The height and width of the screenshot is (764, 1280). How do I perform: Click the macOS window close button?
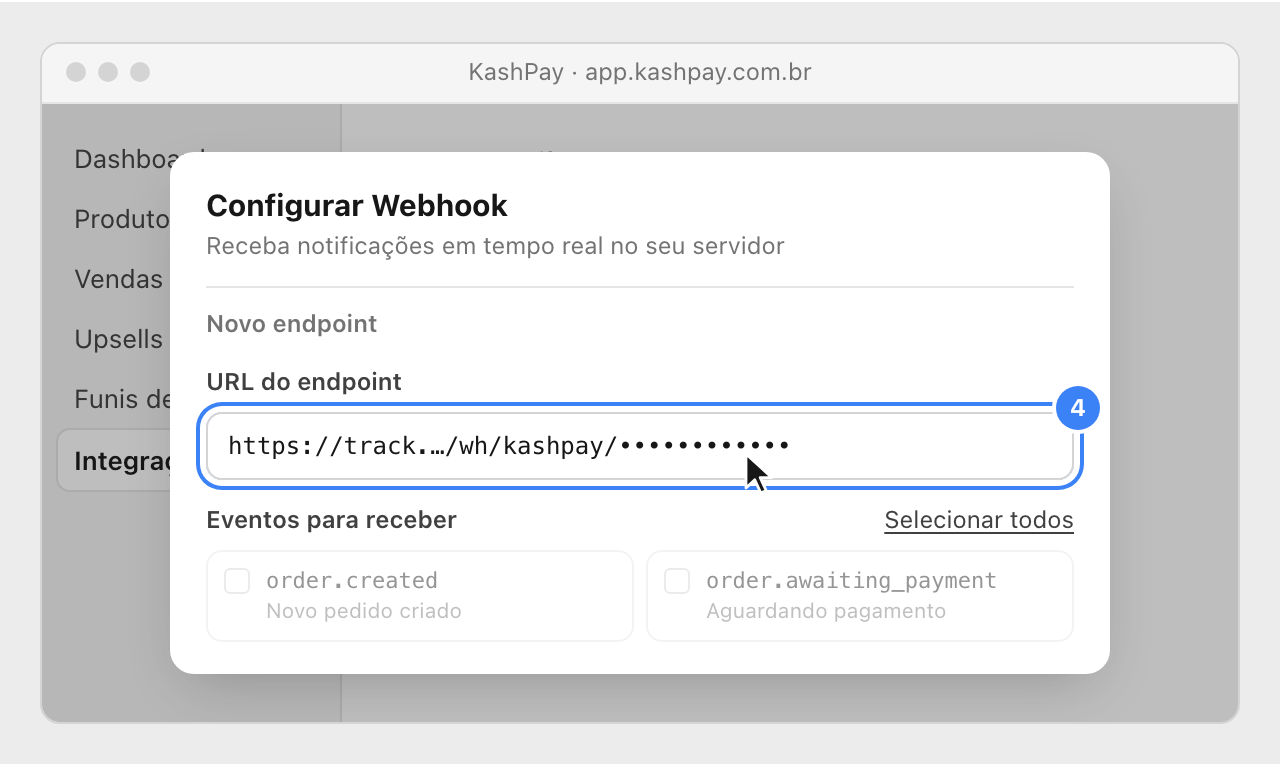tap(76, 72)
